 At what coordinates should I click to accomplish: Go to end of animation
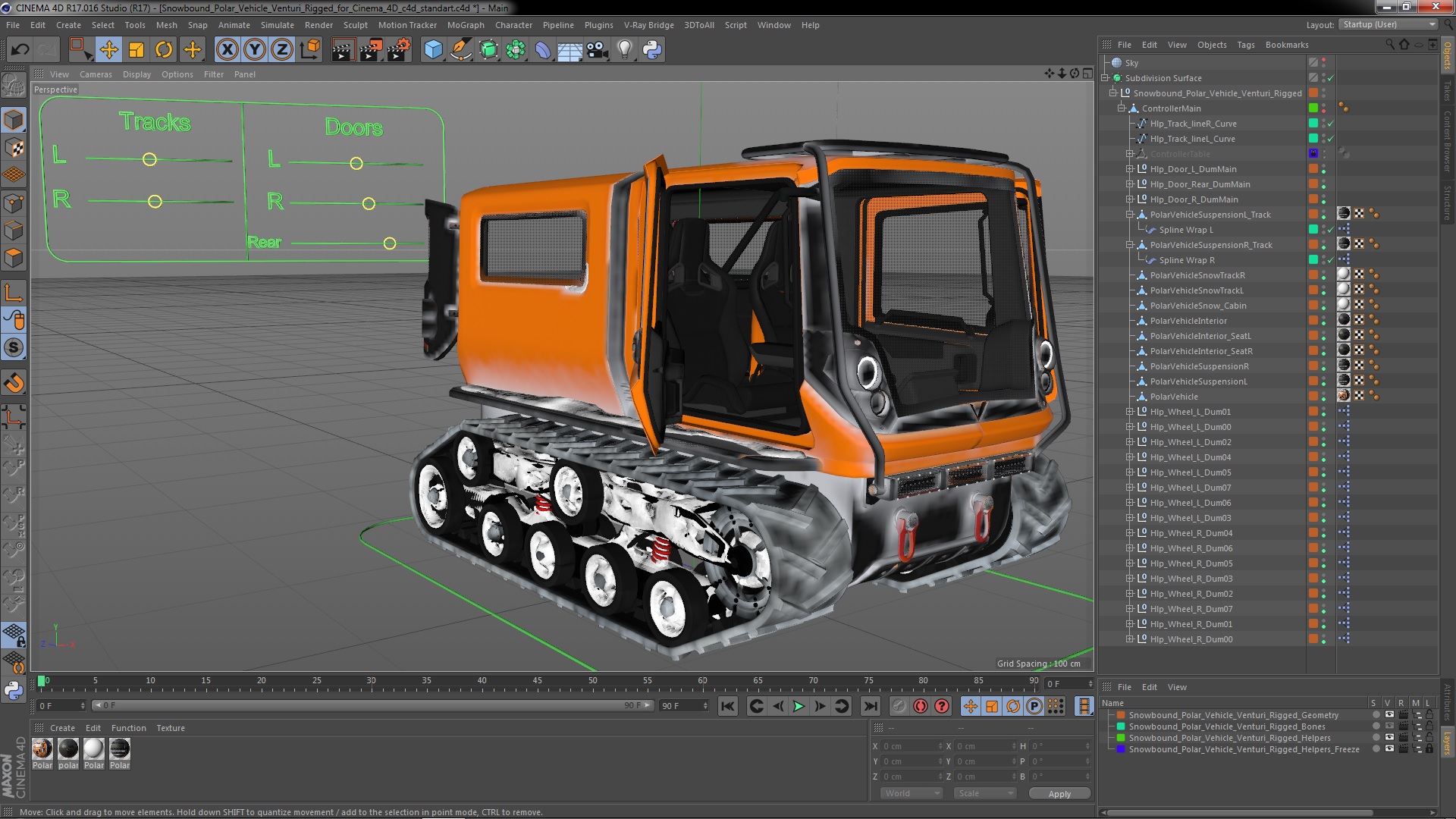click(x=870, y=707)
